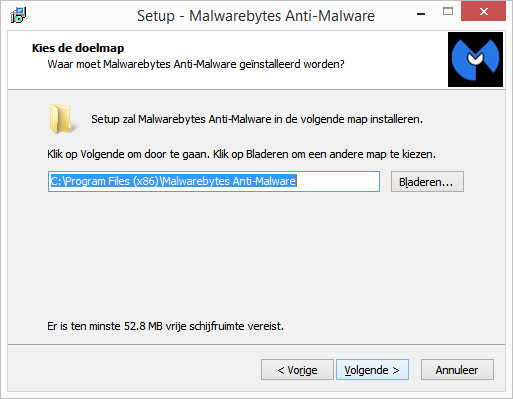
Task: Click empty space after path in field
Action: [x=337, y=182]
